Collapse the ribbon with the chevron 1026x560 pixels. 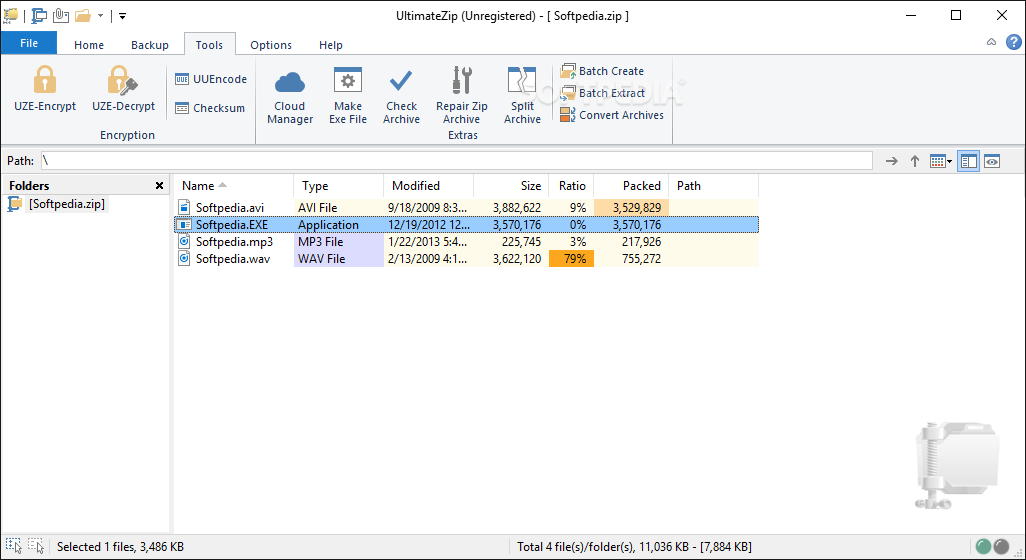click(x=991, y=43)
